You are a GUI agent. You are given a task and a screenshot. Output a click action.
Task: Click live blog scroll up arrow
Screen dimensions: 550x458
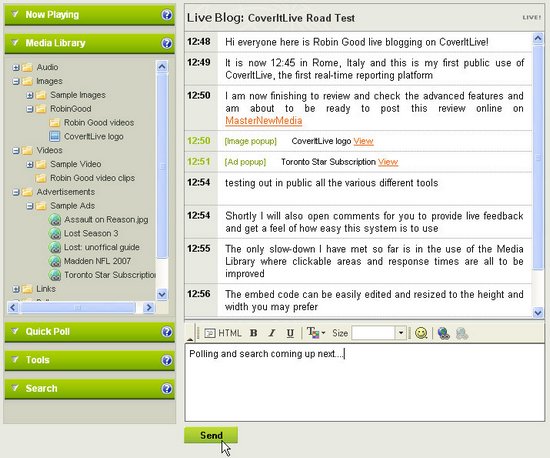coord(538,38)
